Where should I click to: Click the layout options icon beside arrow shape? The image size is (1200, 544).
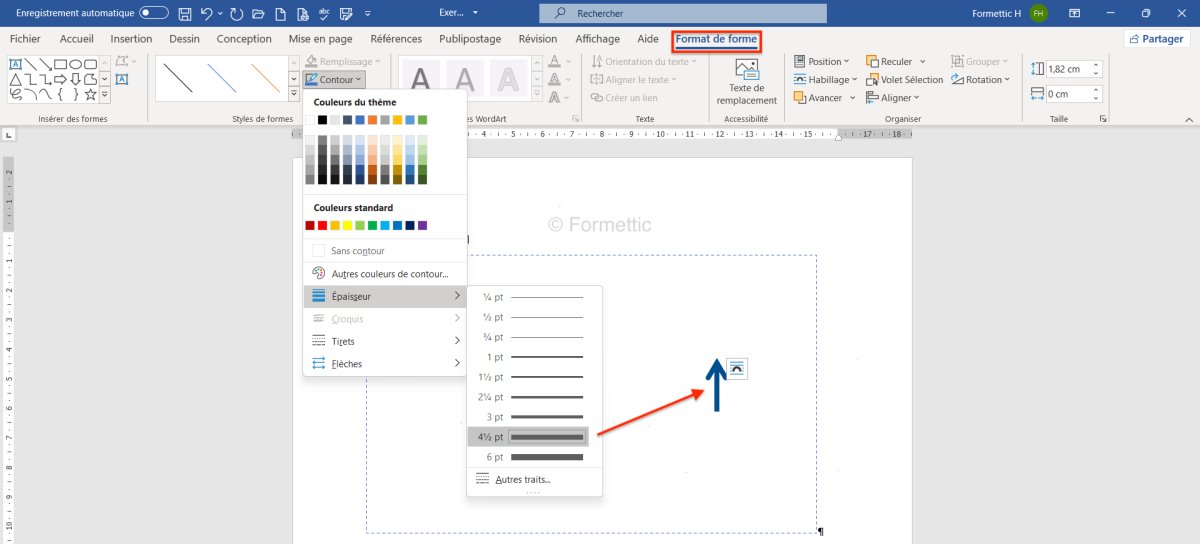[737, 368]
